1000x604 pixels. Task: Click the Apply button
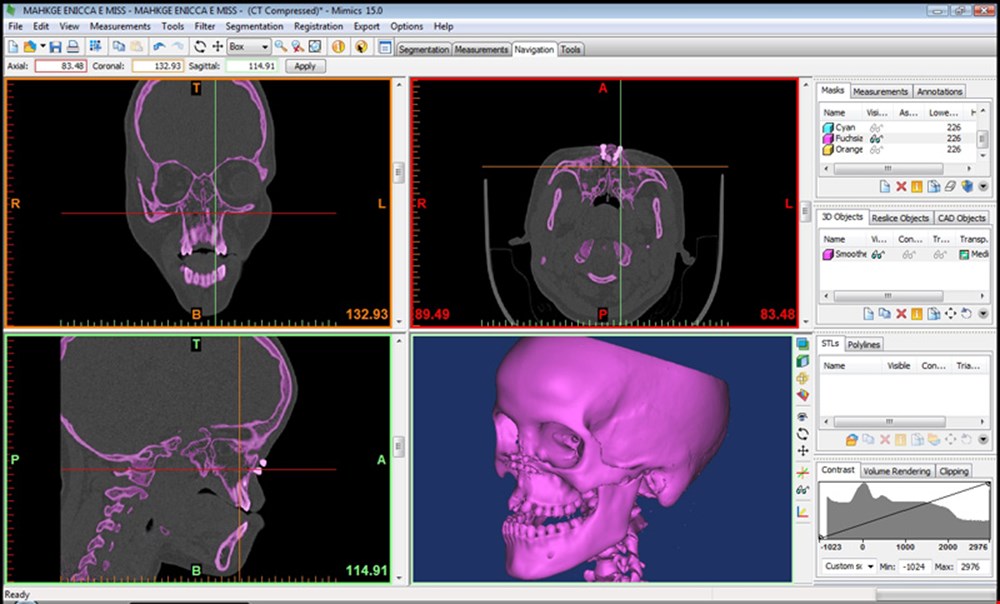(305, 66)
